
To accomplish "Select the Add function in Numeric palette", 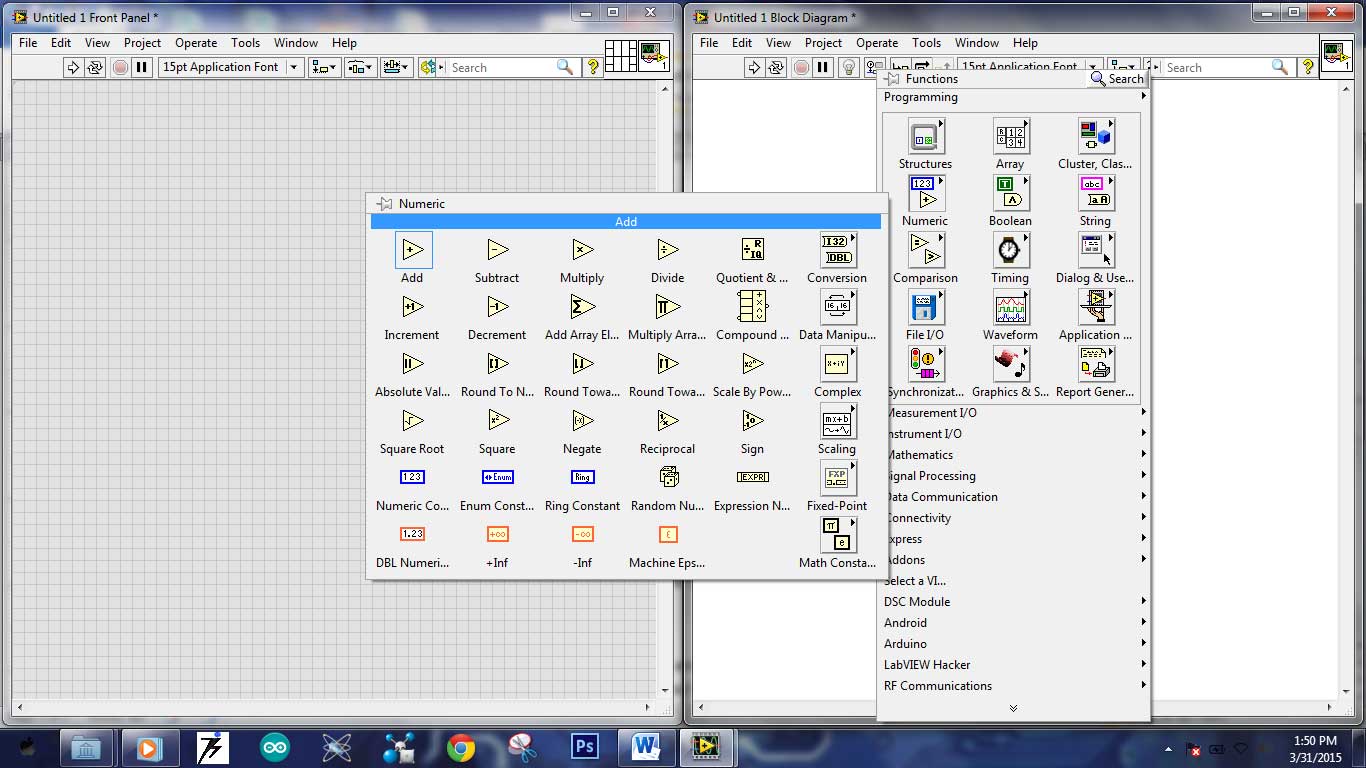I will tap(412, 250).
